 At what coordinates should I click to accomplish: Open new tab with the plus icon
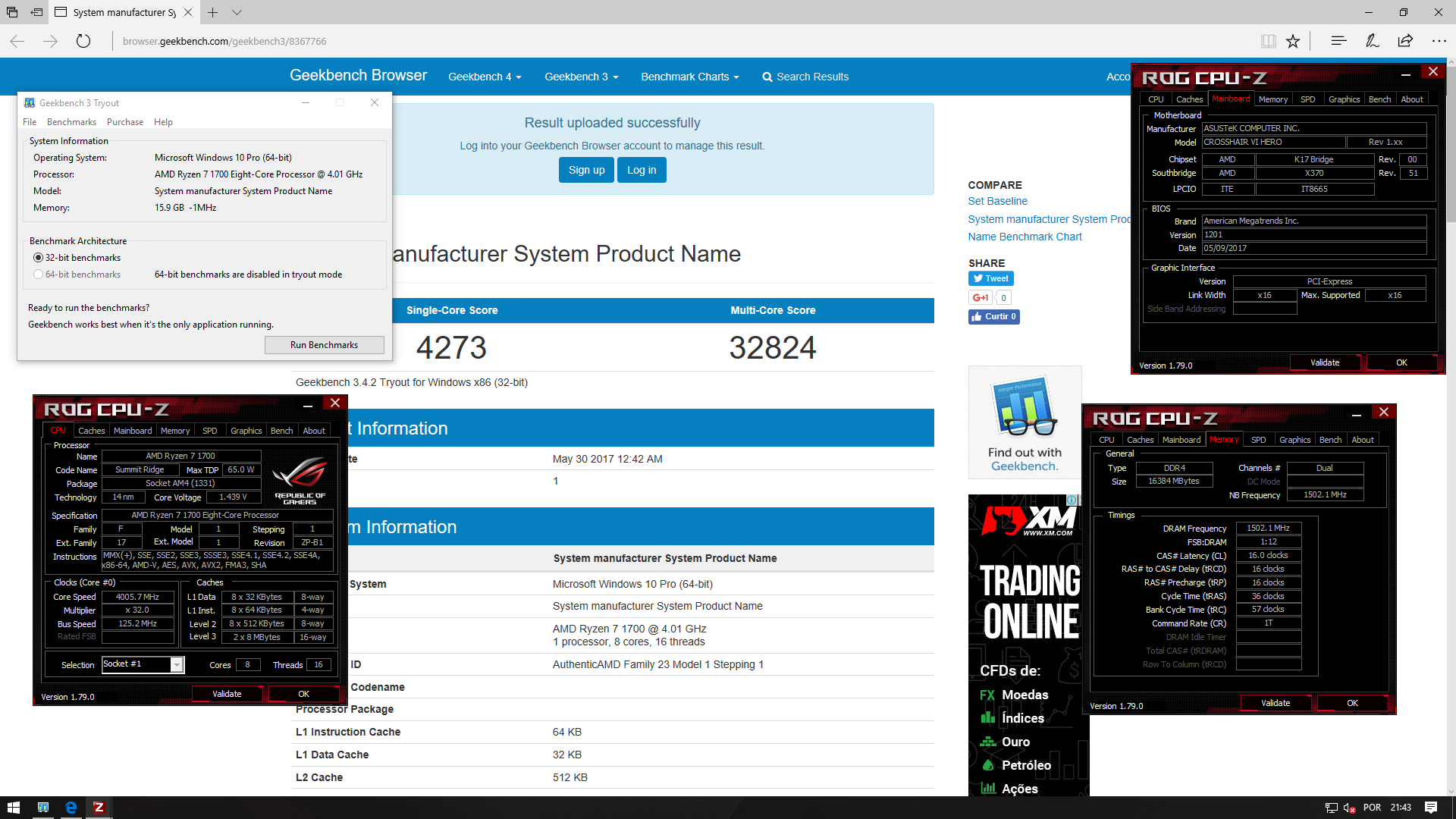coord(213,12)
